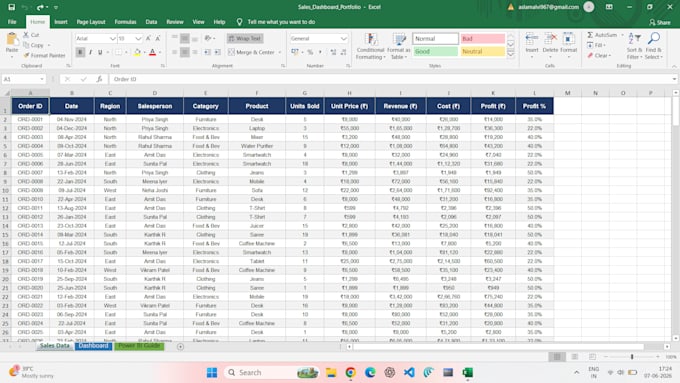Screen dimensions: 680x383
Task: Click the Increase Font Size icon
Action: 148,39
